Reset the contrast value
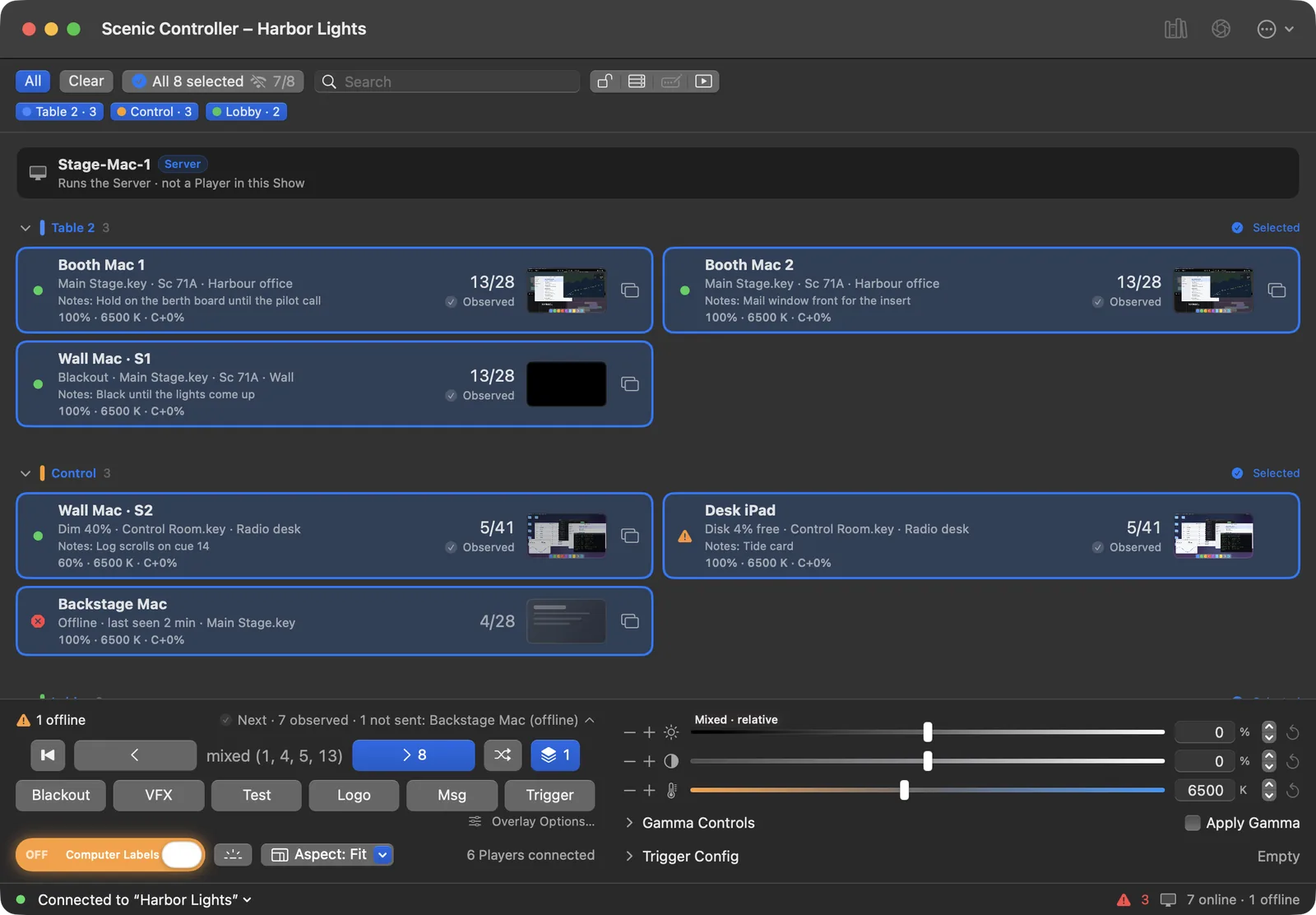The height and width of the screenshot is (915, 1316). pyautogui.click(x=1293, y=761)
